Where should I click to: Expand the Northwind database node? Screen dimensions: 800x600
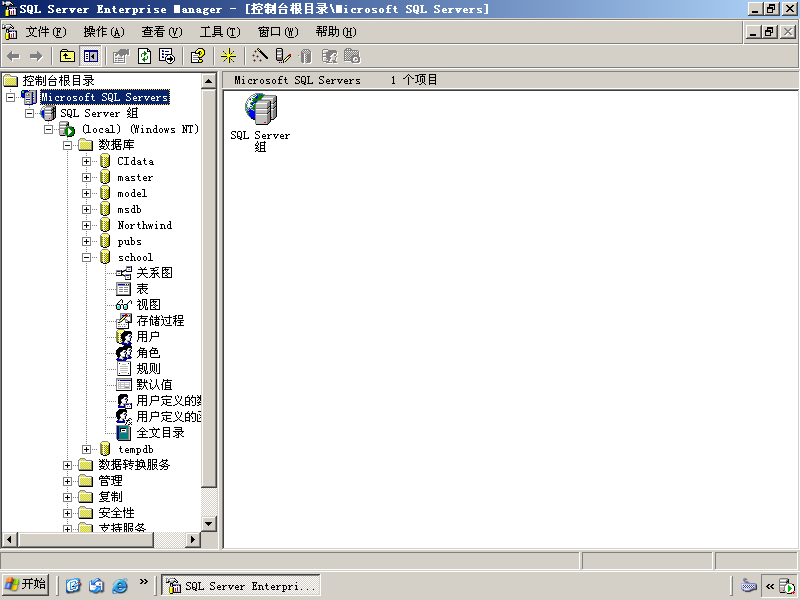86,226
